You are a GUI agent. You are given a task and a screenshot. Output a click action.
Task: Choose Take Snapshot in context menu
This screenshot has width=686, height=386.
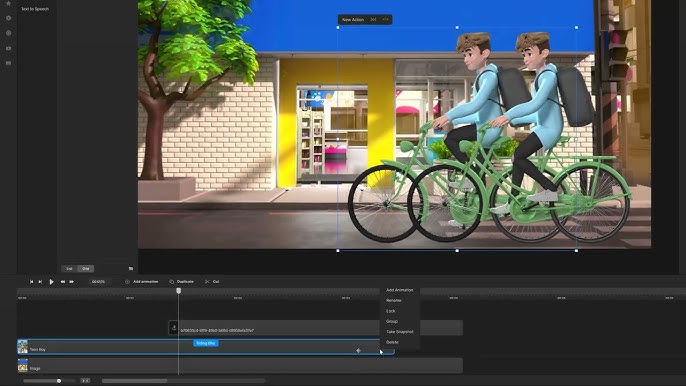tap(400, 332)
